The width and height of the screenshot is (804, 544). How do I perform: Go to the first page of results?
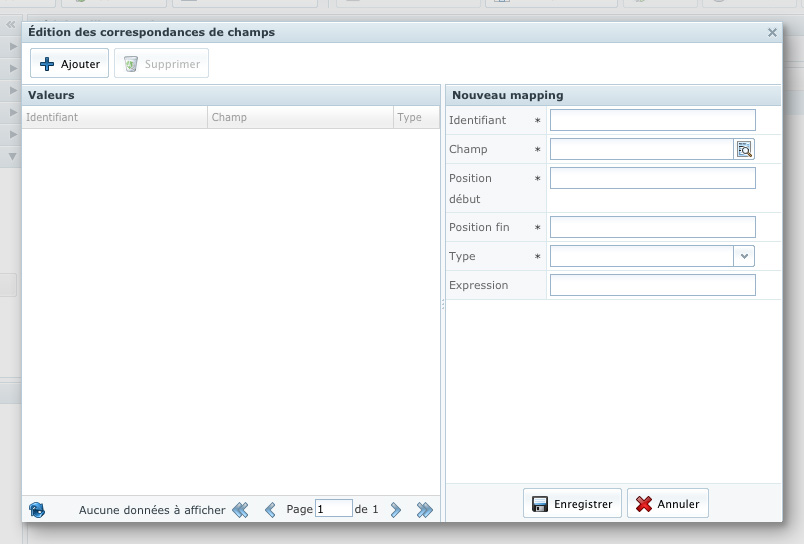coord(240,510)
